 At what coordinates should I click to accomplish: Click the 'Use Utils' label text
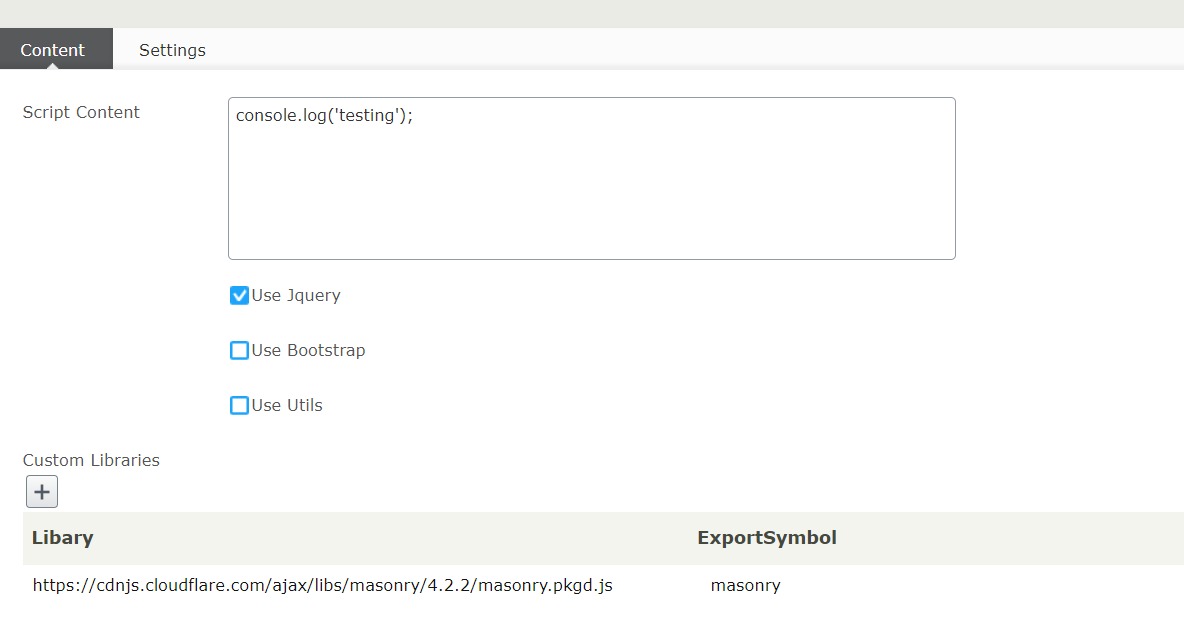tap(287, 406)
